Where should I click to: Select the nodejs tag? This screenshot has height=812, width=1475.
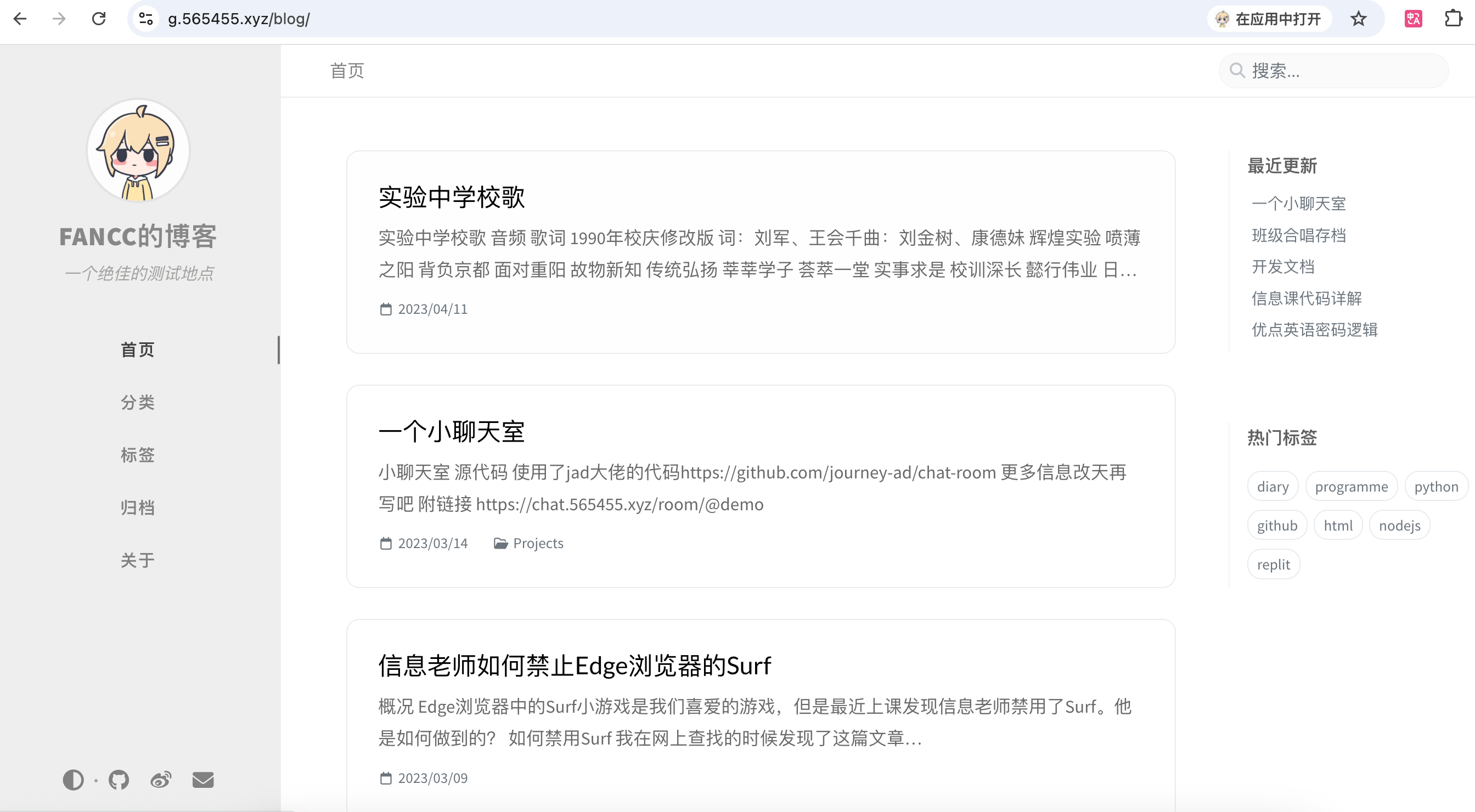tap(1399, 525)
